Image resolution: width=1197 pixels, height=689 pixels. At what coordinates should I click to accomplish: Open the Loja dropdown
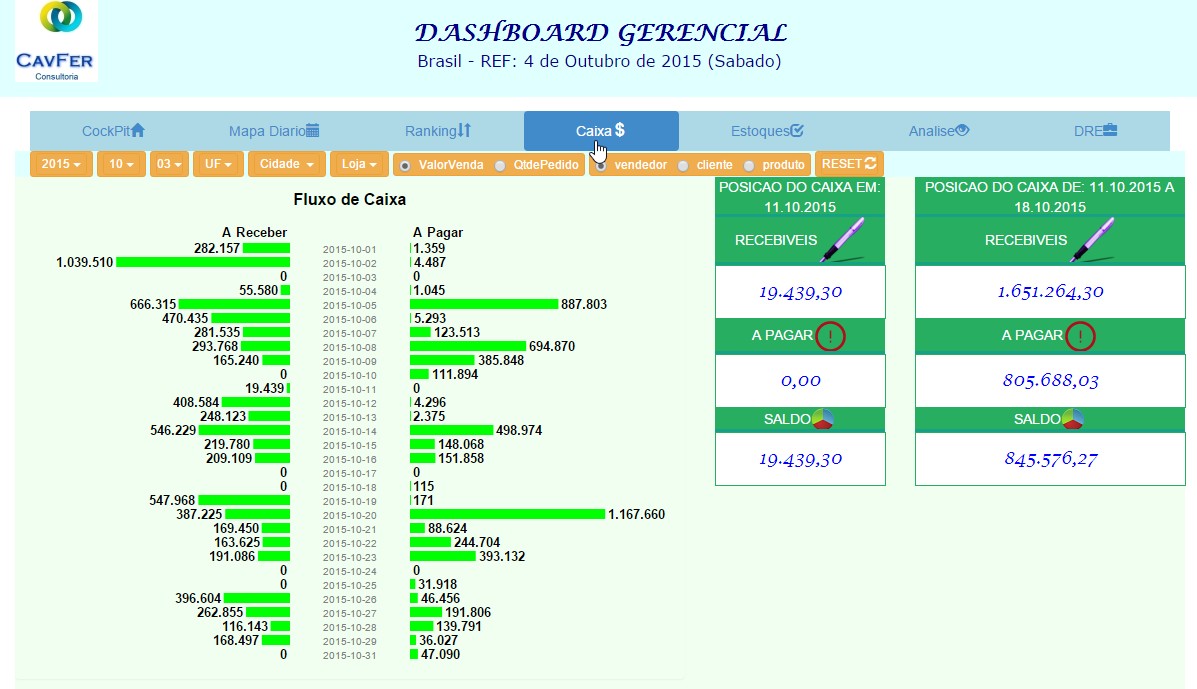coord(359,164)
